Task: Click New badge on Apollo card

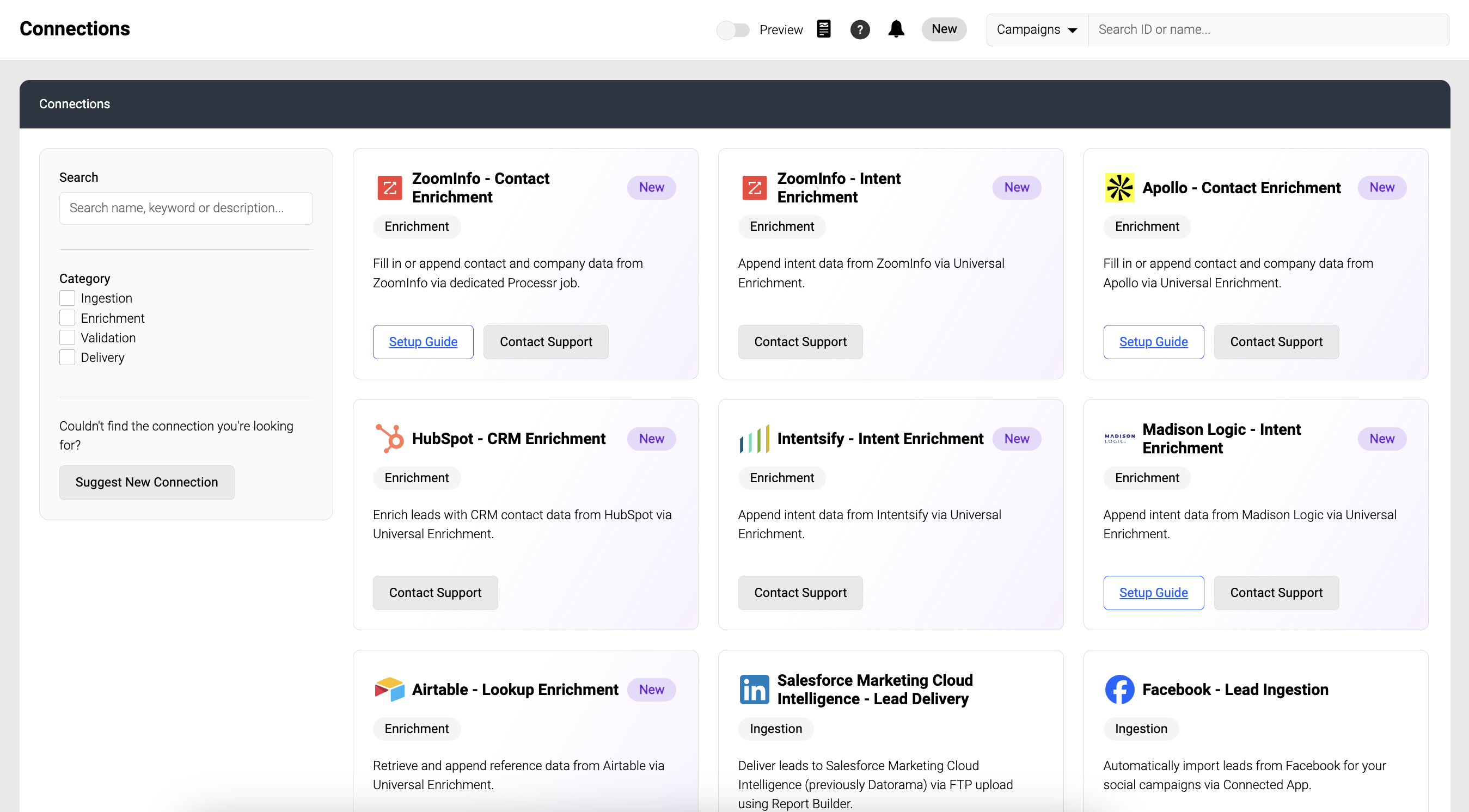Action: [1382, 187]
